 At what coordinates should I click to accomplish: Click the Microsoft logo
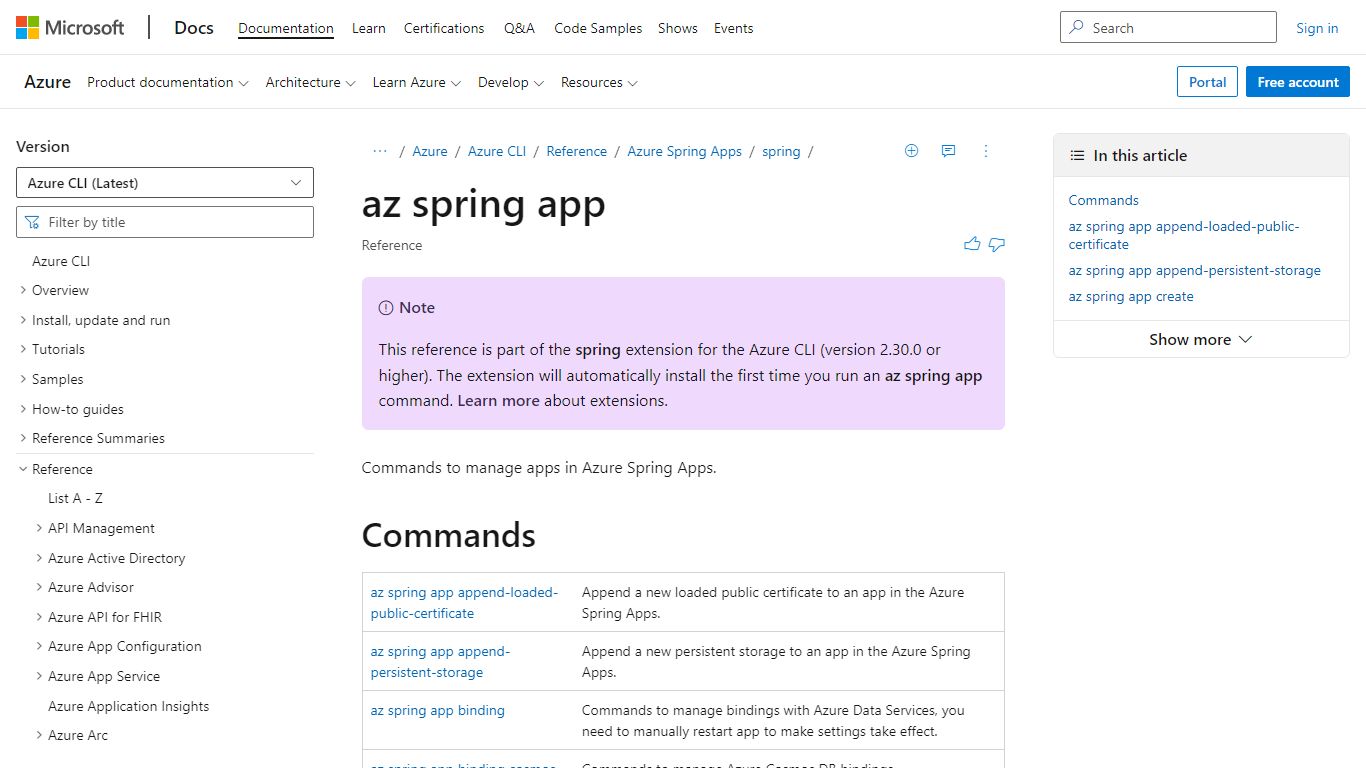pyautogui.click(x=70, y=28)
